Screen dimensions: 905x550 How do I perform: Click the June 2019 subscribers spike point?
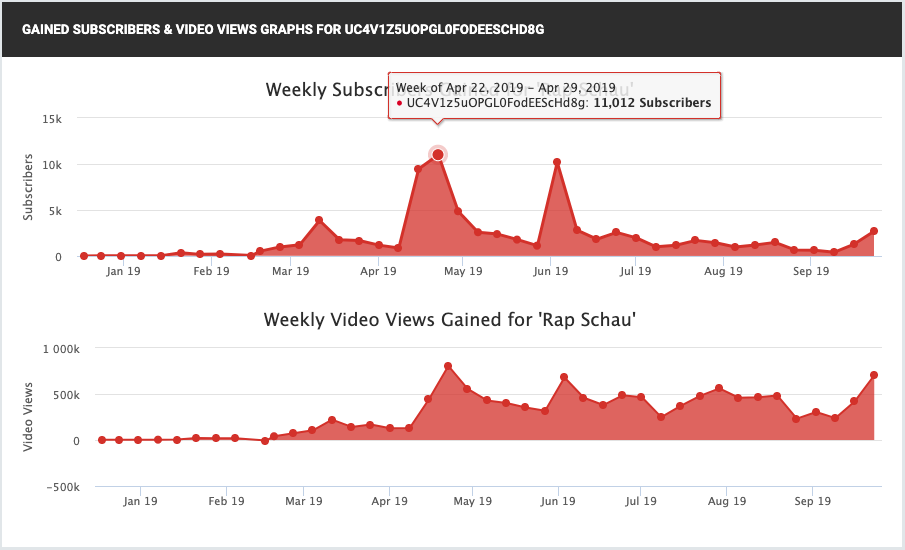click(557, 162)
